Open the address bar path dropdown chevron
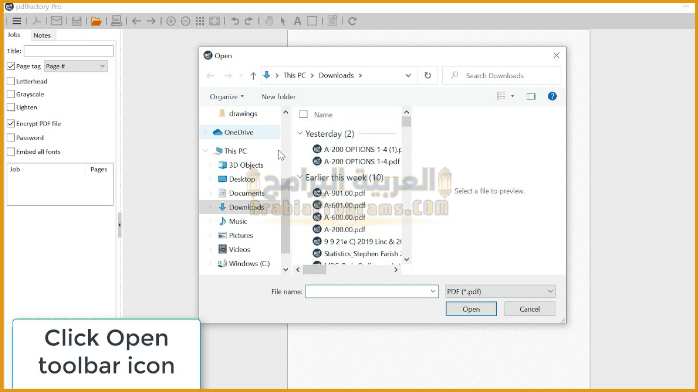Image resolution: width=698 pixels, height=392 pixels. 408,76
